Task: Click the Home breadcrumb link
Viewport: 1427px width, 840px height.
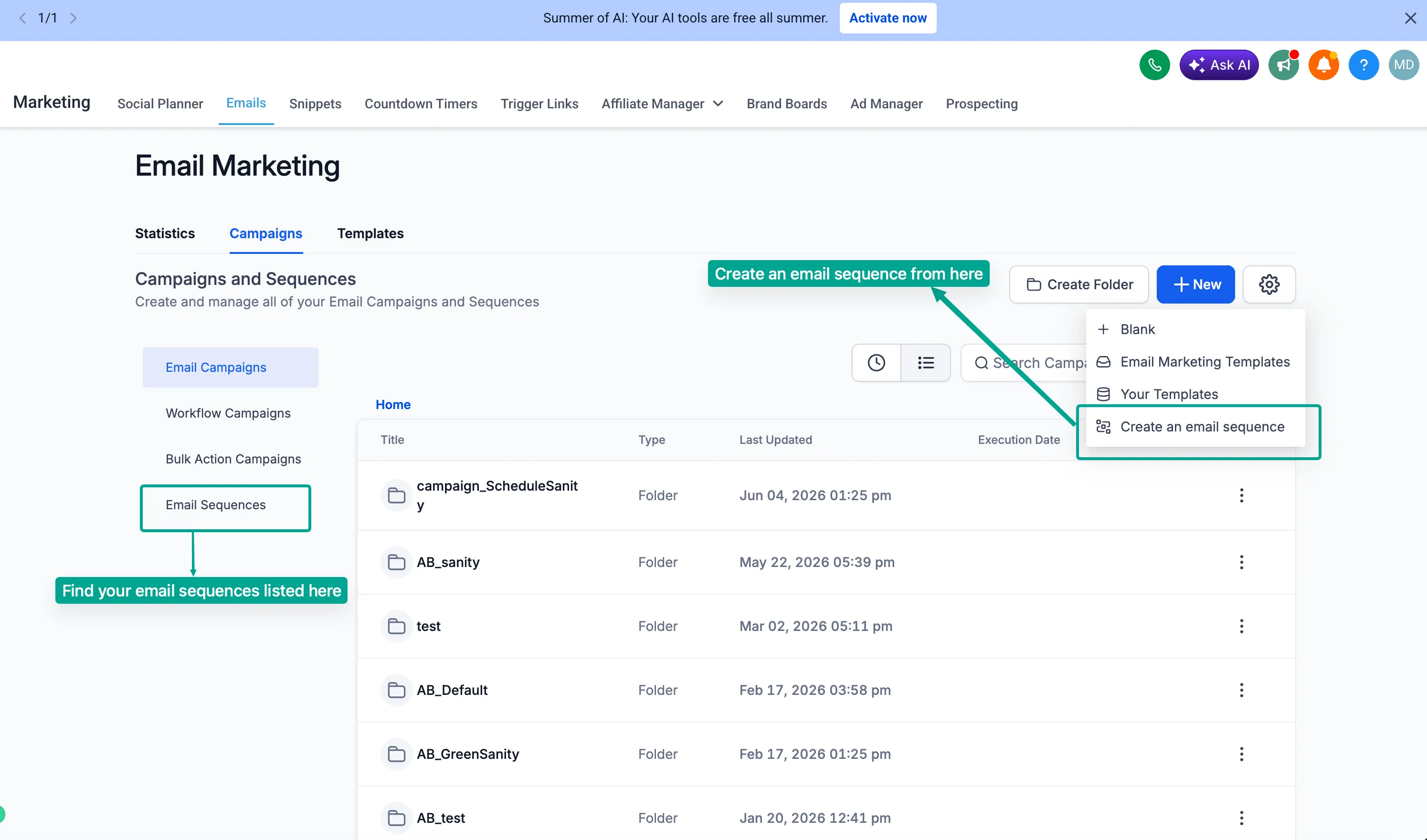Action: (393, 404)
